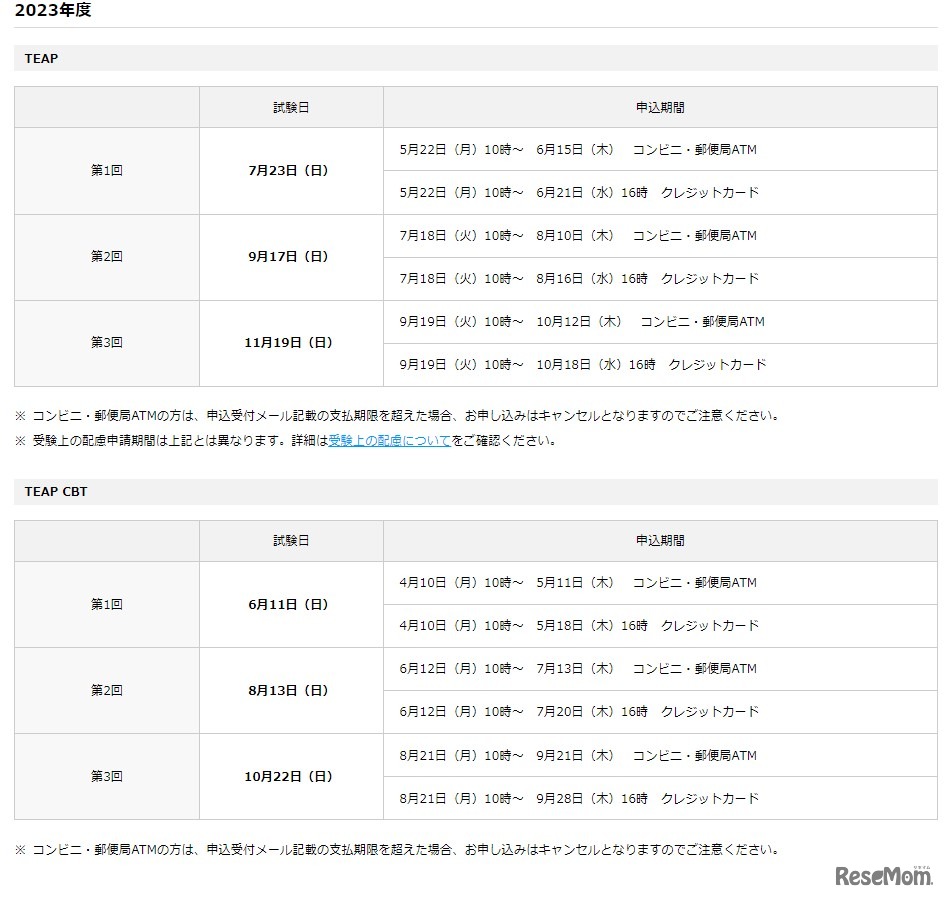The height and width of the screenshot is (899, 946).
Task: Click 第2回 in the row with 8月13日
Action: point(107,691)
